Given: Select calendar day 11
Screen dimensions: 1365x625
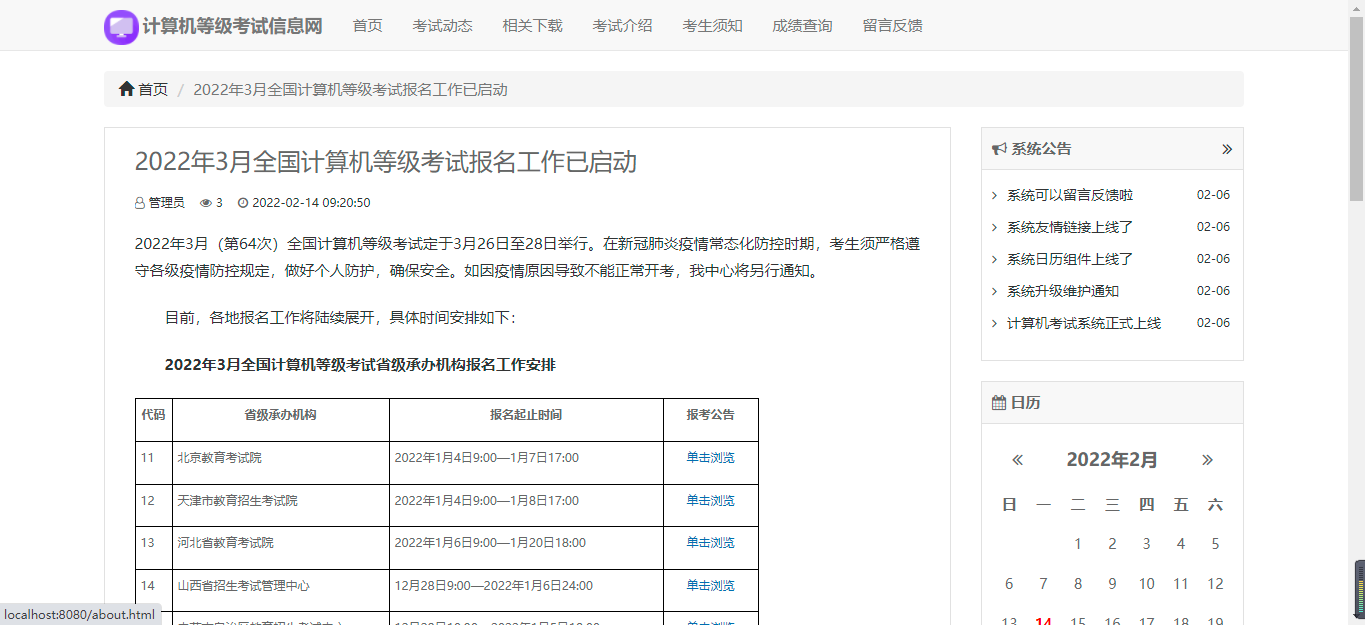Looking at the screenshot, I should click(1181, 584).
